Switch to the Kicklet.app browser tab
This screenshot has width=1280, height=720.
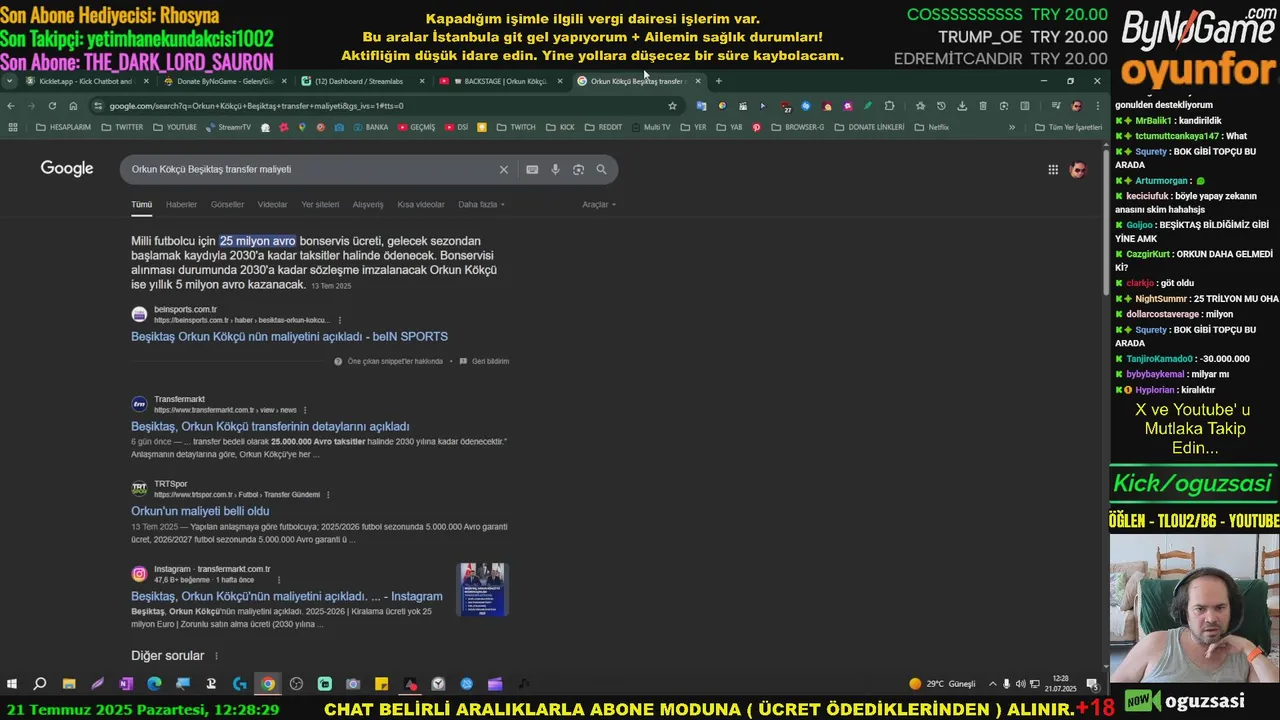[x=87, y=81]
